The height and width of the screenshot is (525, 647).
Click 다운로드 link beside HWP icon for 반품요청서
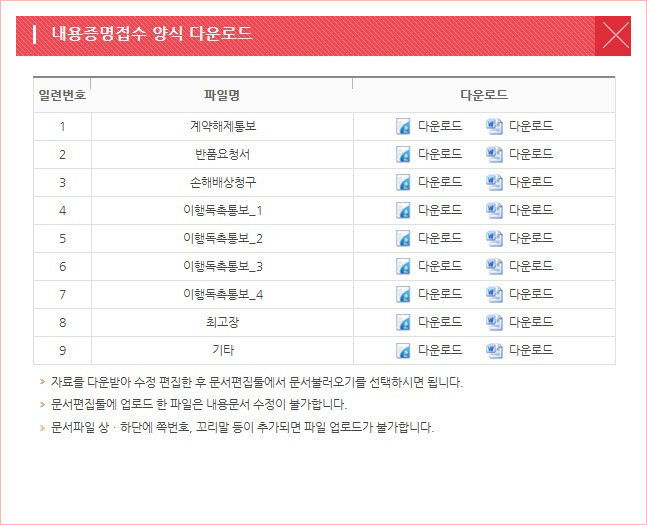[x=440, y=154]
